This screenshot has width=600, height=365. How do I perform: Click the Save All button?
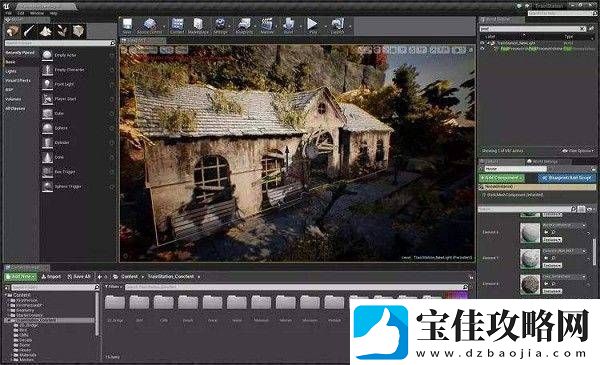tap(78, 276)
